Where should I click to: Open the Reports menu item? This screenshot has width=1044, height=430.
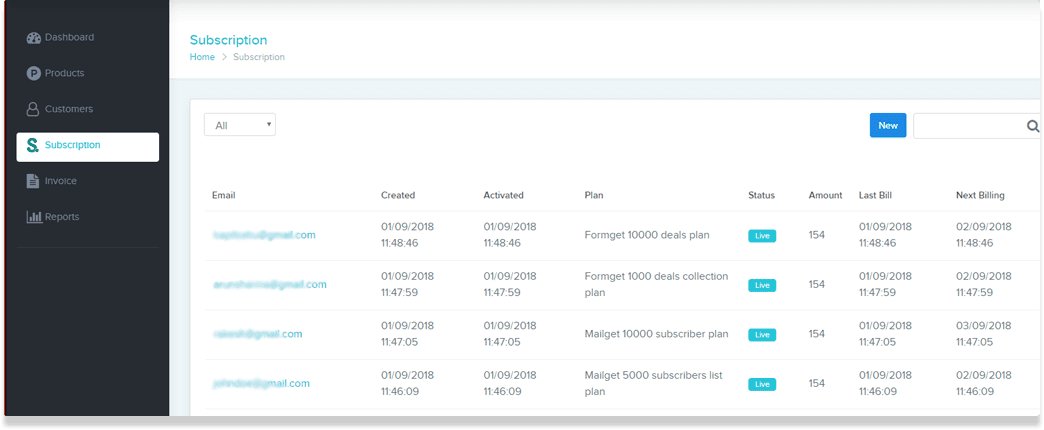(62, 217)
